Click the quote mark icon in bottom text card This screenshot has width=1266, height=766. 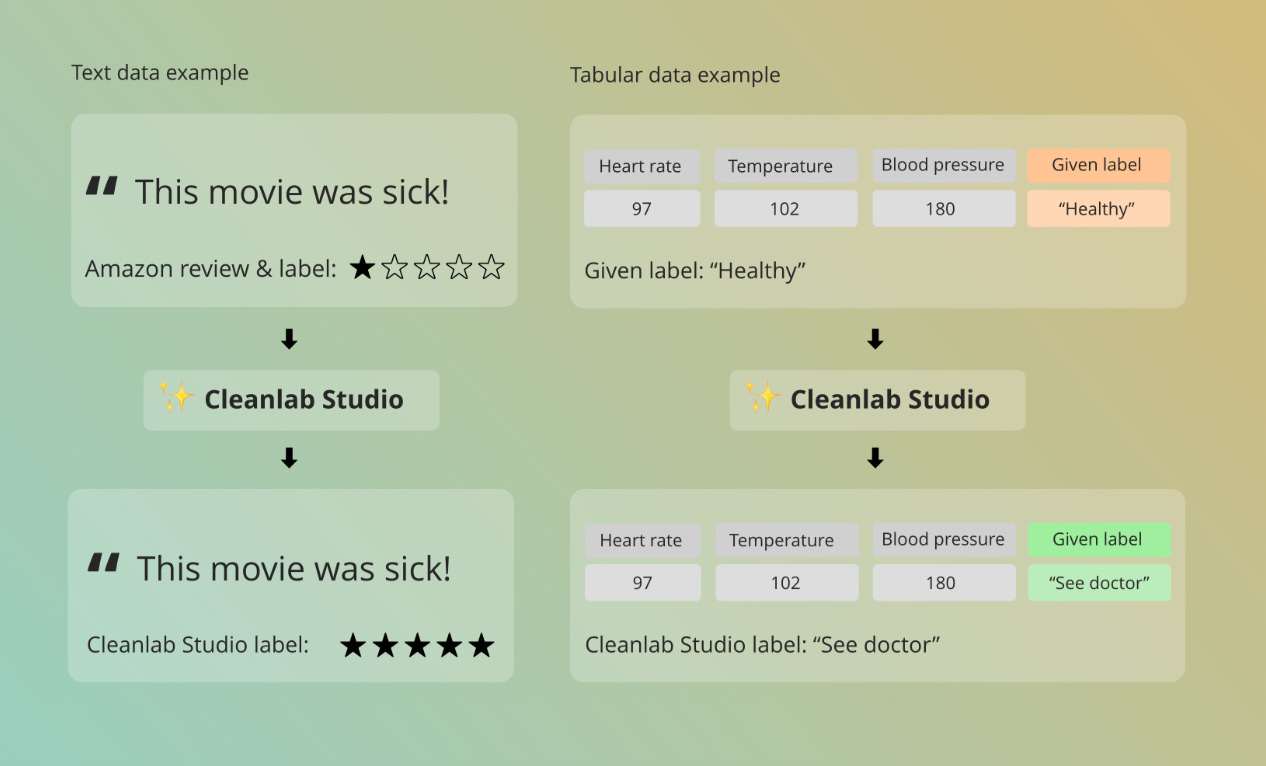(103, 563)
